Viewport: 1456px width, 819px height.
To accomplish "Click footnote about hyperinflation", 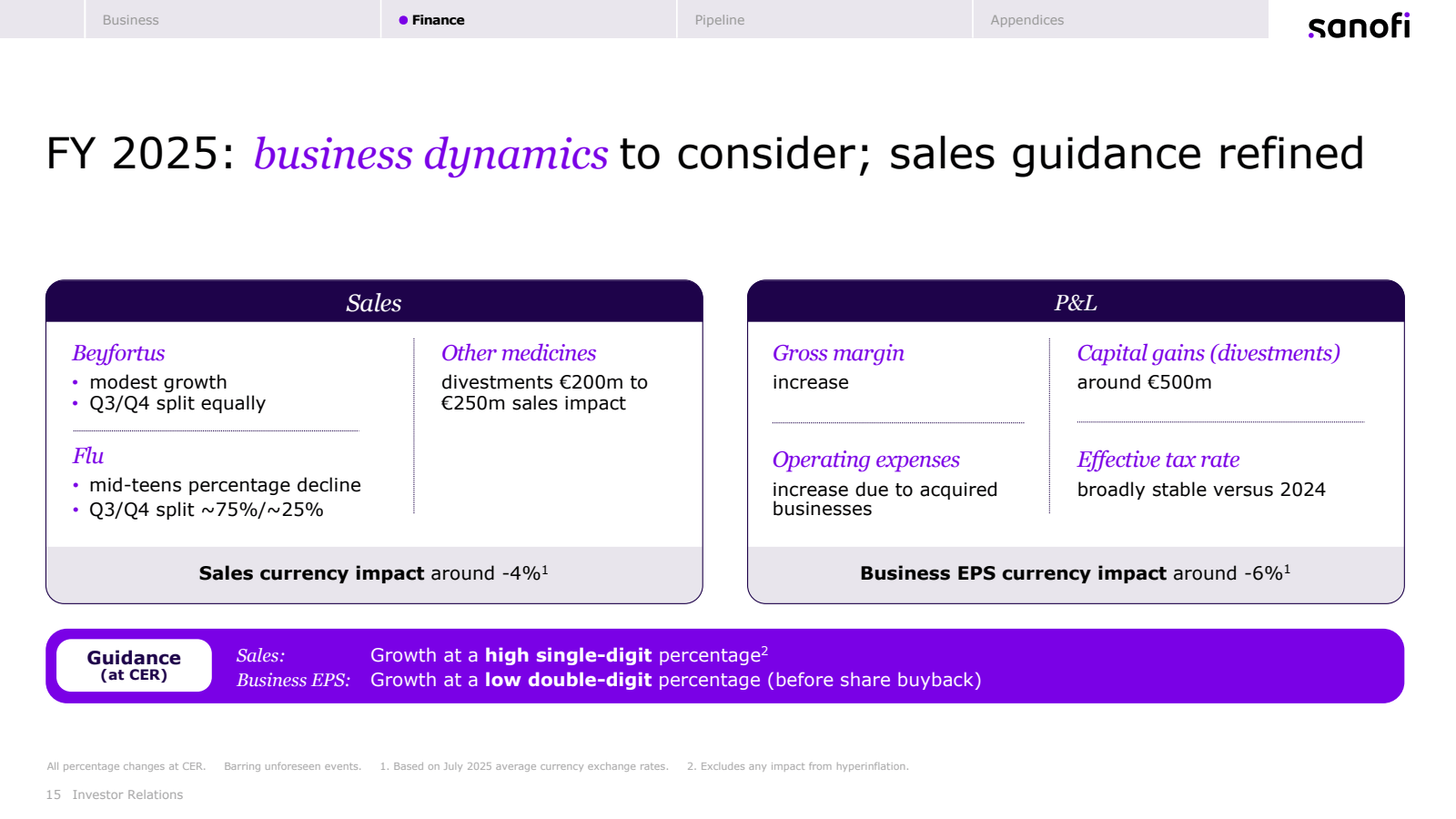I will (797, 766).
